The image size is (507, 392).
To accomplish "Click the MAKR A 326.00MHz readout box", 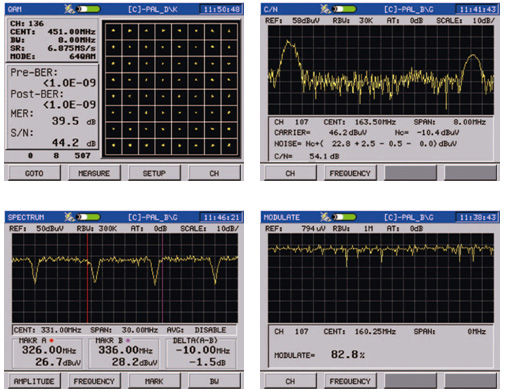I will 47,353.
